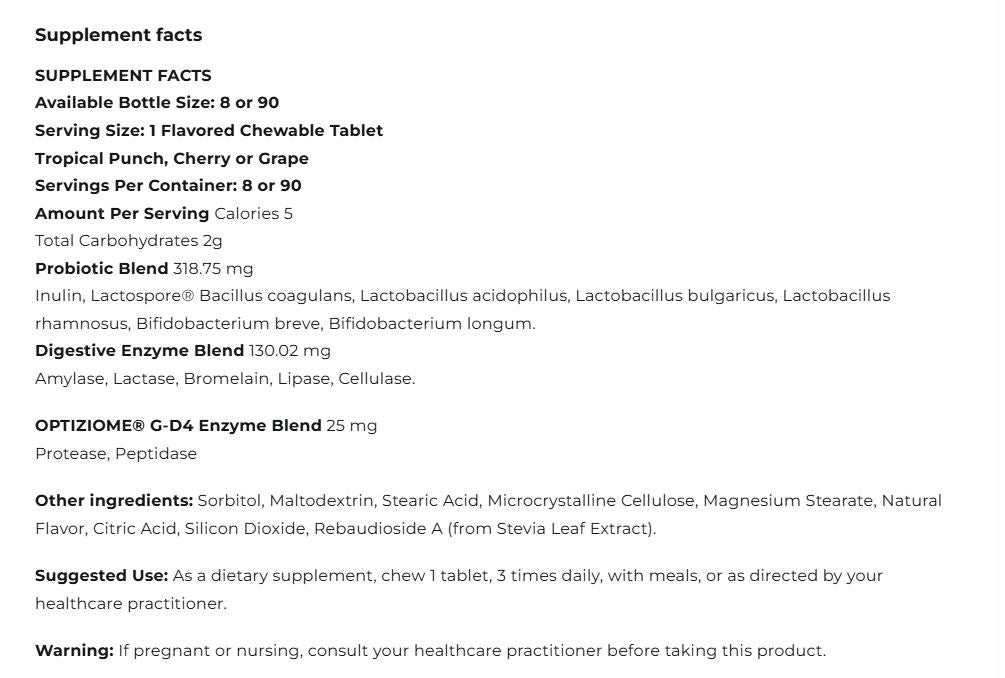Click the uppercase "SUPPLEMENT FACTS" line
The width and height of the screenshot is (1005, 678).
click(123, 76)
